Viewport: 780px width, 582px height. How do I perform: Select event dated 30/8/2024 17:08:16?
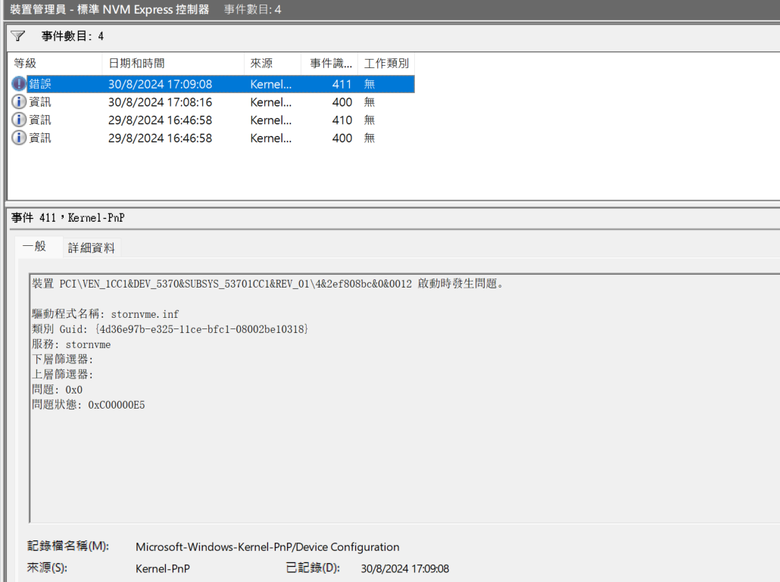(x=212, y=102)
